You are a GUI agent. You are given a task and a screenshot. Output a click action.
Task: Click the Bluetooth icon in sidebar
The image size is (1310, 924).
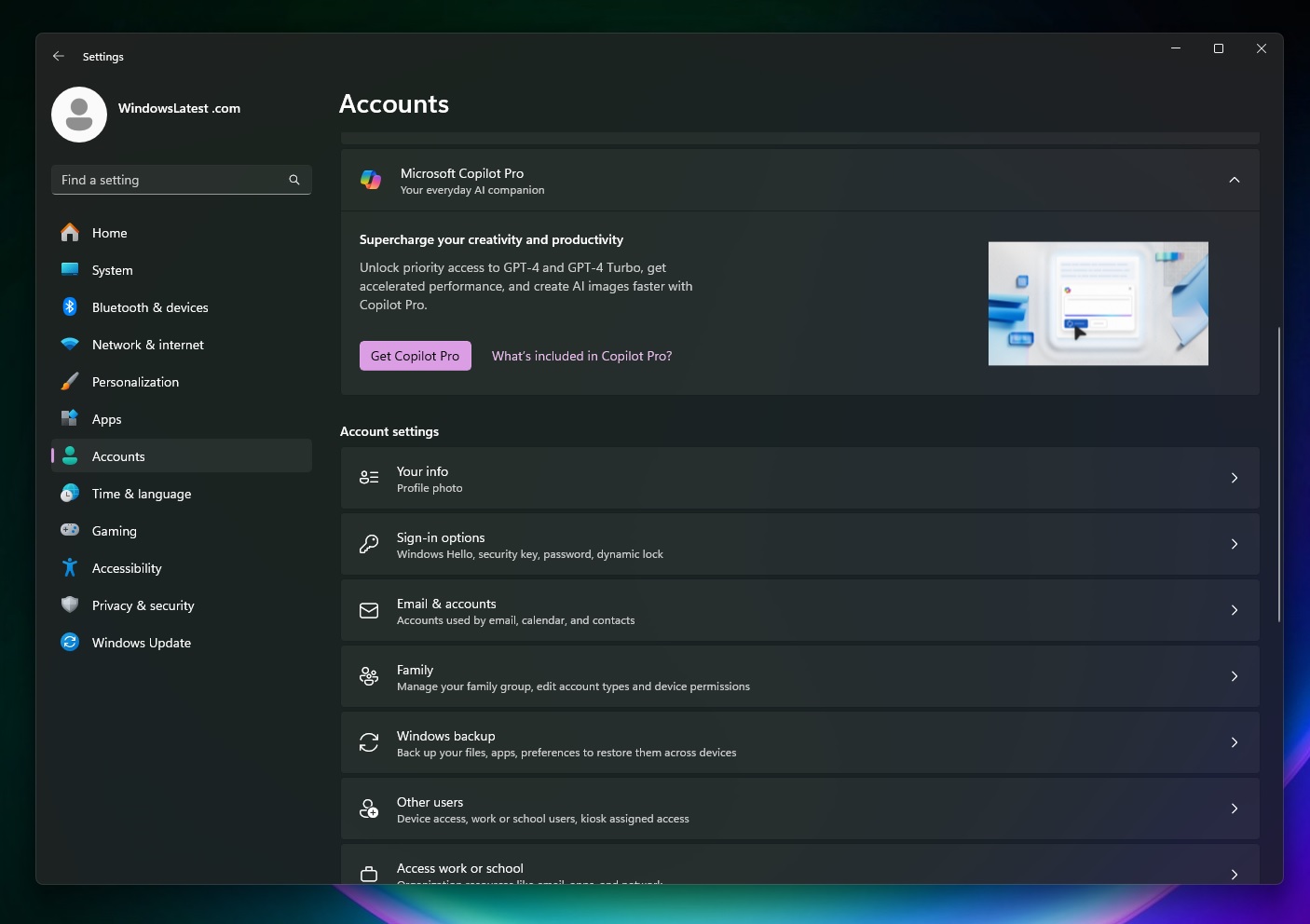70,306
